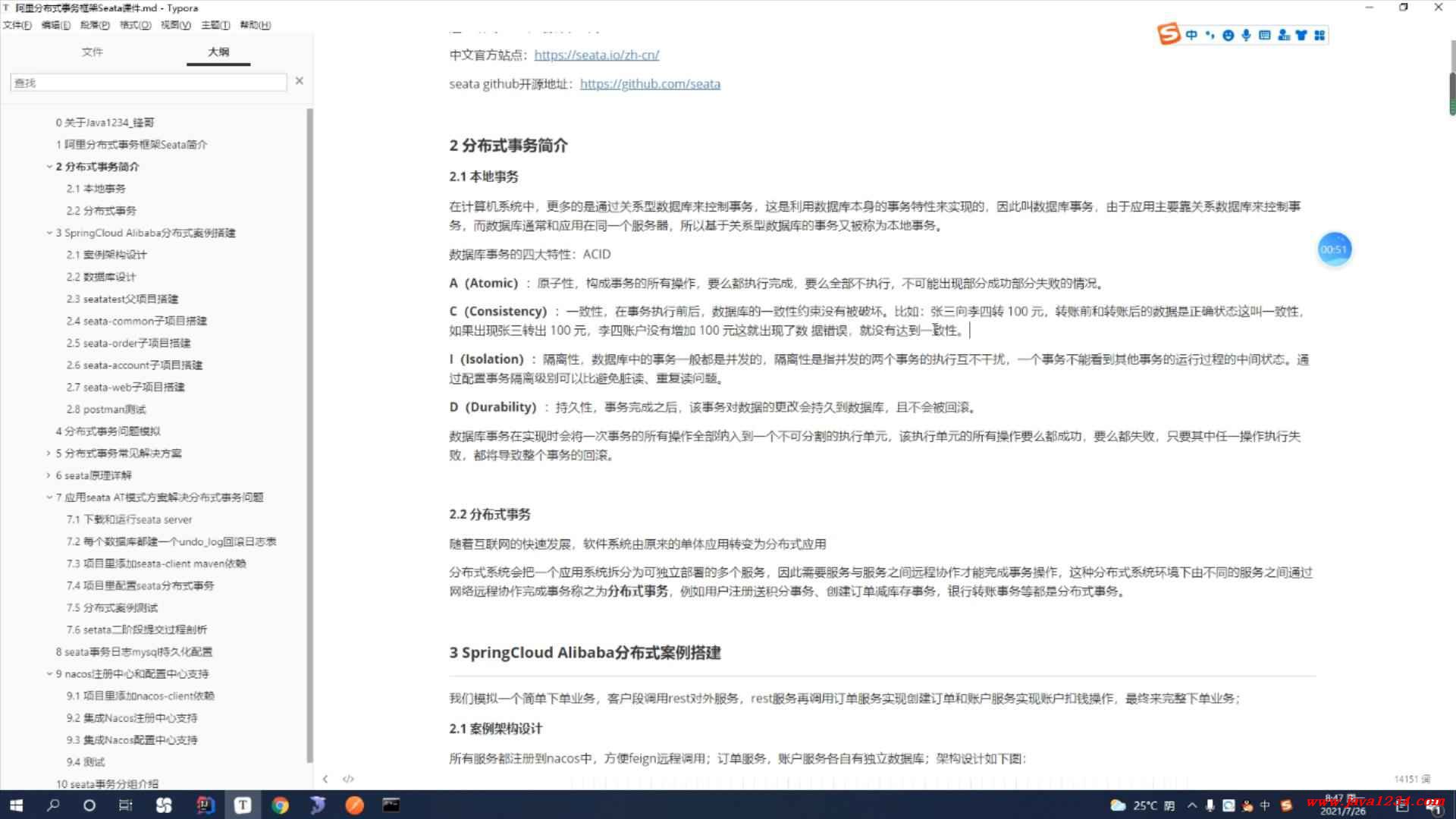Open the github.com/seata link
The image size is (1456, 819).
tap(650, 83)
